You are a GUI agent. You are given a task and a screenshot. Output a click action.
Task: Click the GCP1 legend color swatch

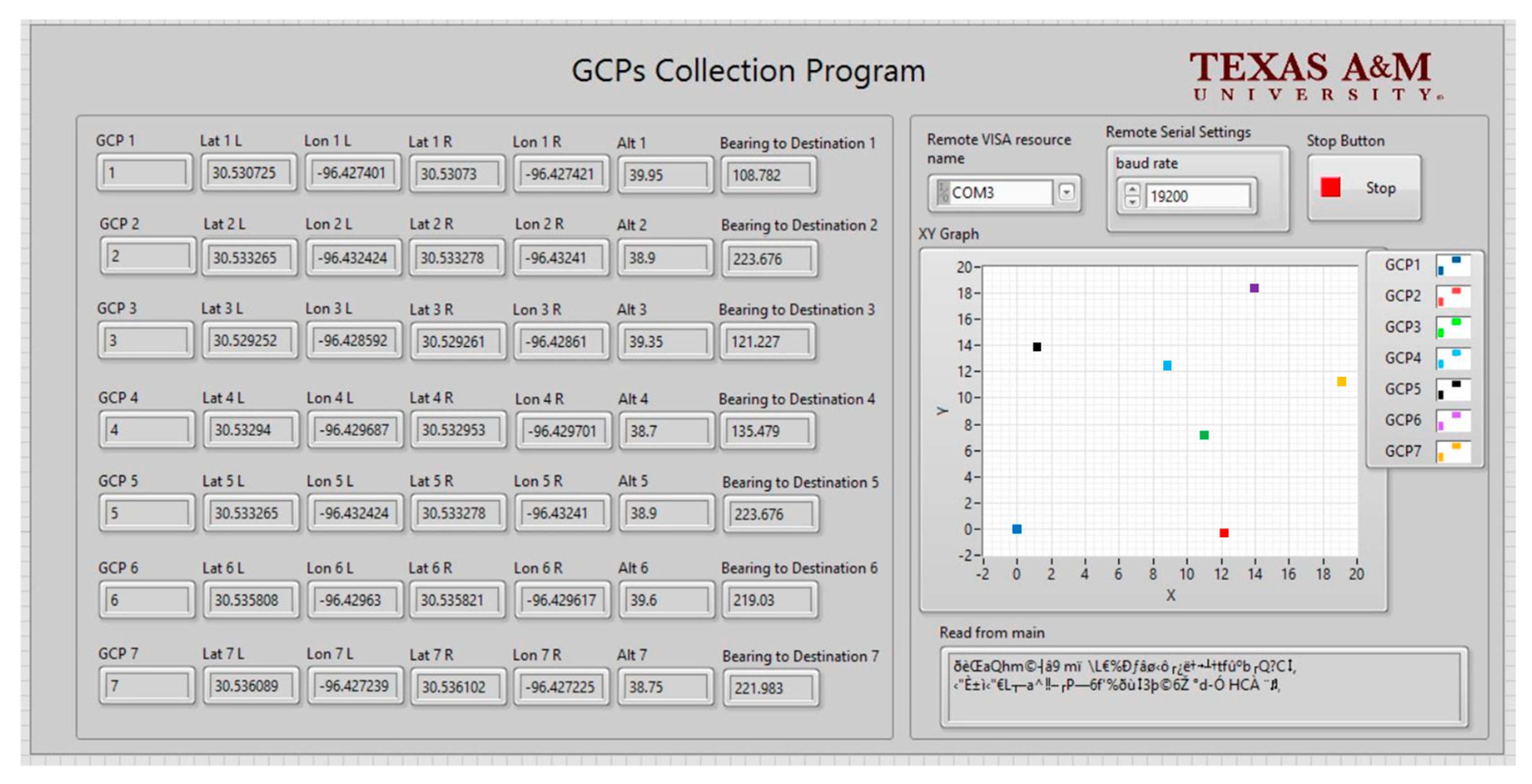(1453, 265)
